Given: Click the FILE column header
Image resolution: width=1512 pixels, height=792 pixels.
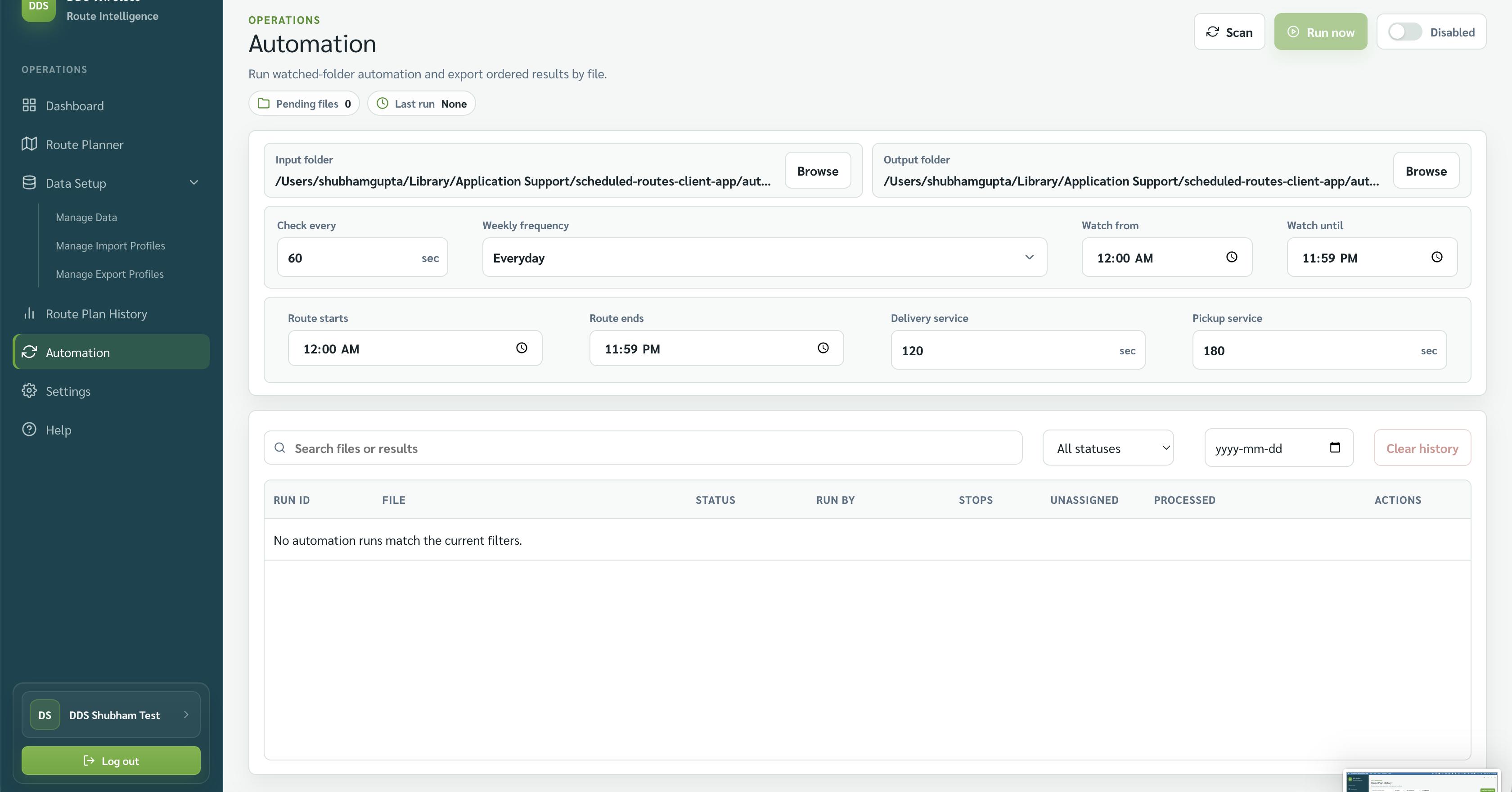Looking at the screenshot, I should [394, 500].
